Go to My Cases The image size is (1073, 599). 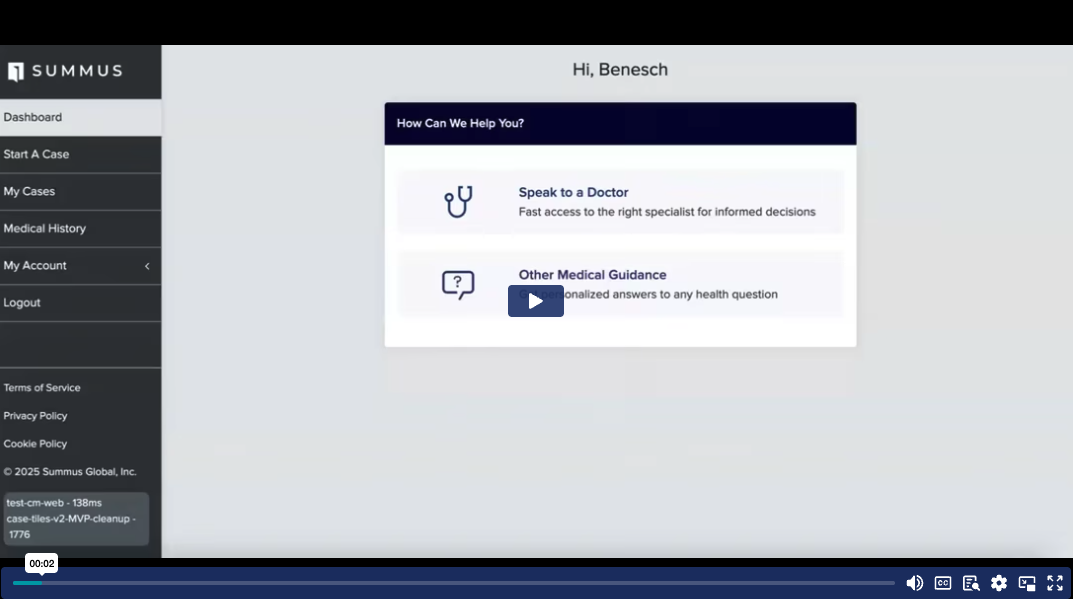point(30,191)
